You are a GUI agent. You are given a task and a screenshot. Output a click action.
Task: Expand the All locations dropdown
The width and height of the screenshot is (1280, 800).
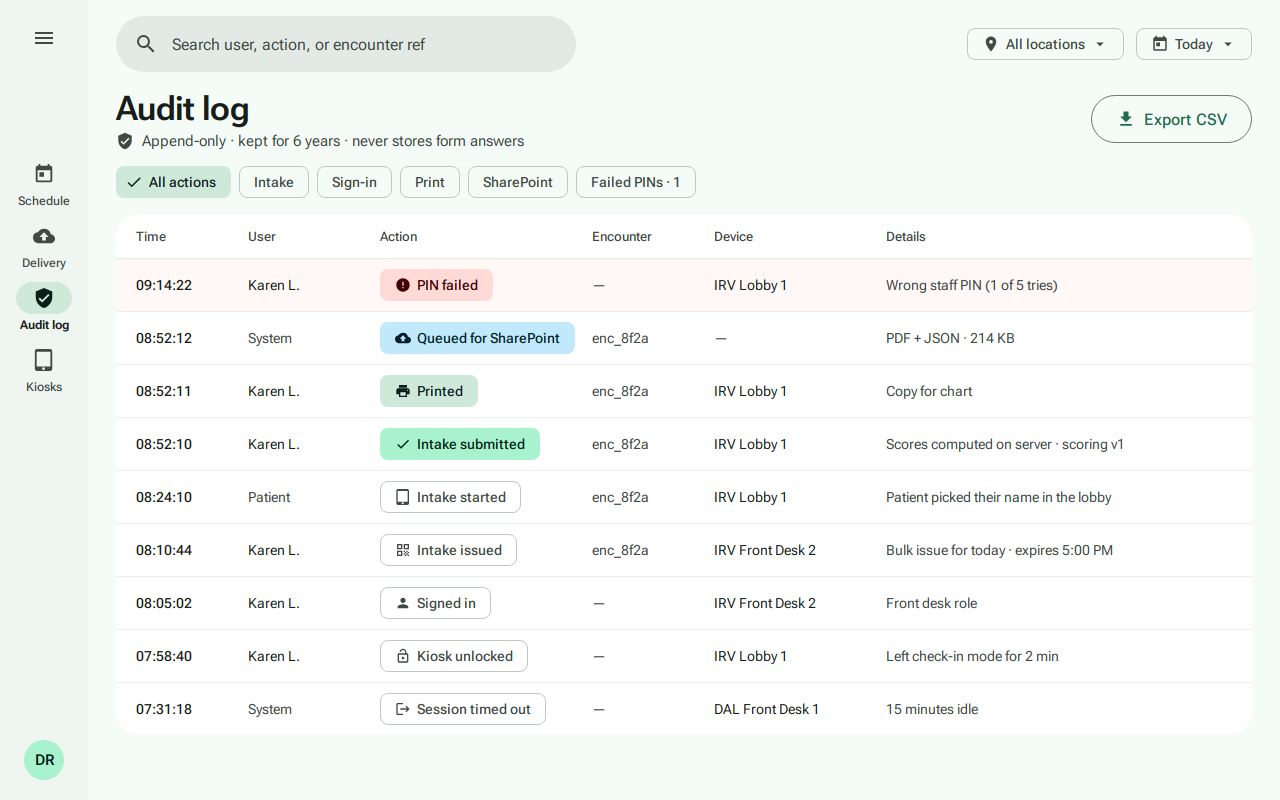point(1045,44)
